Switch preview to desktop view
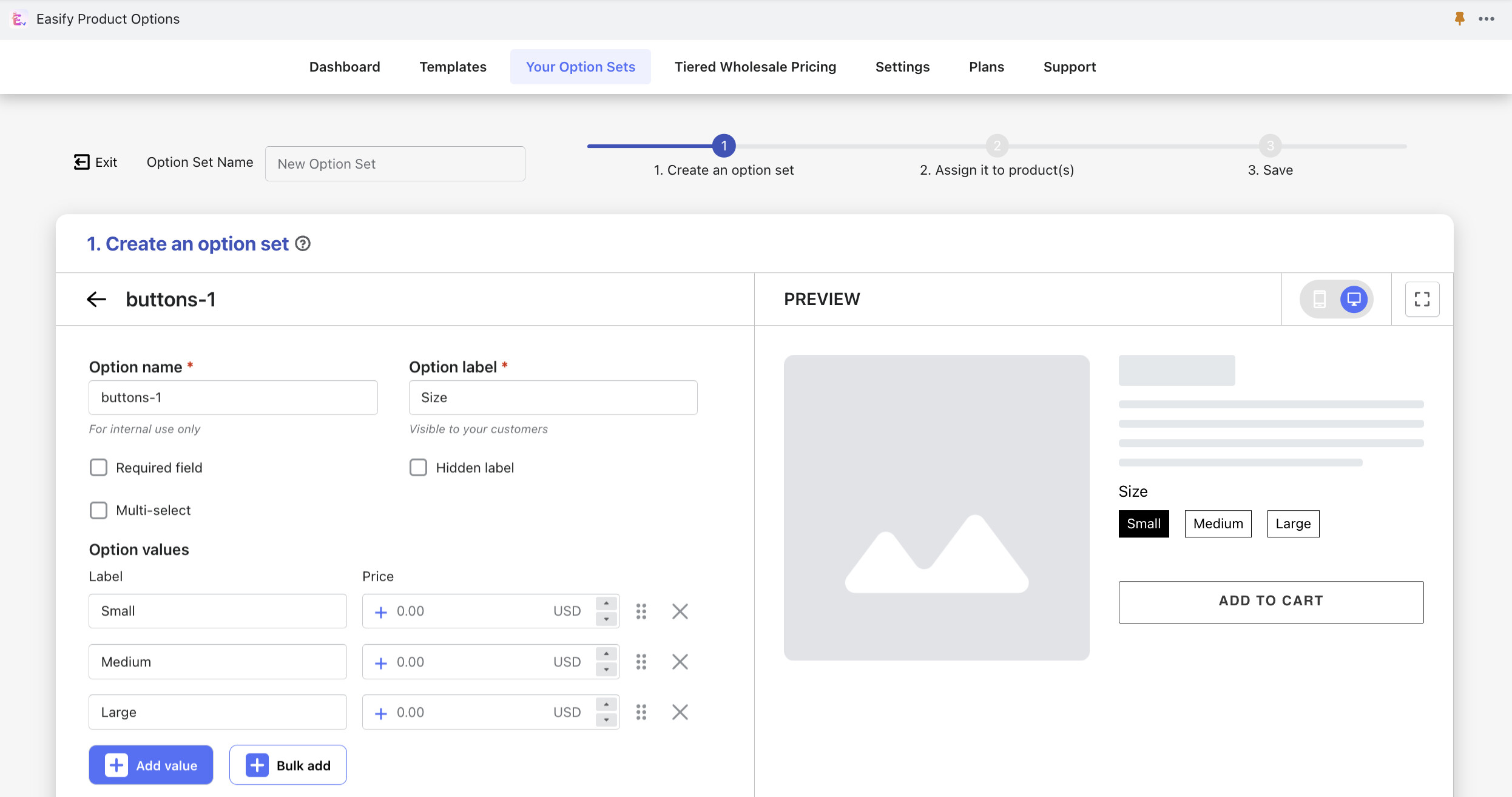Viewport: 1512px width, 797px height. point(1354,299)
